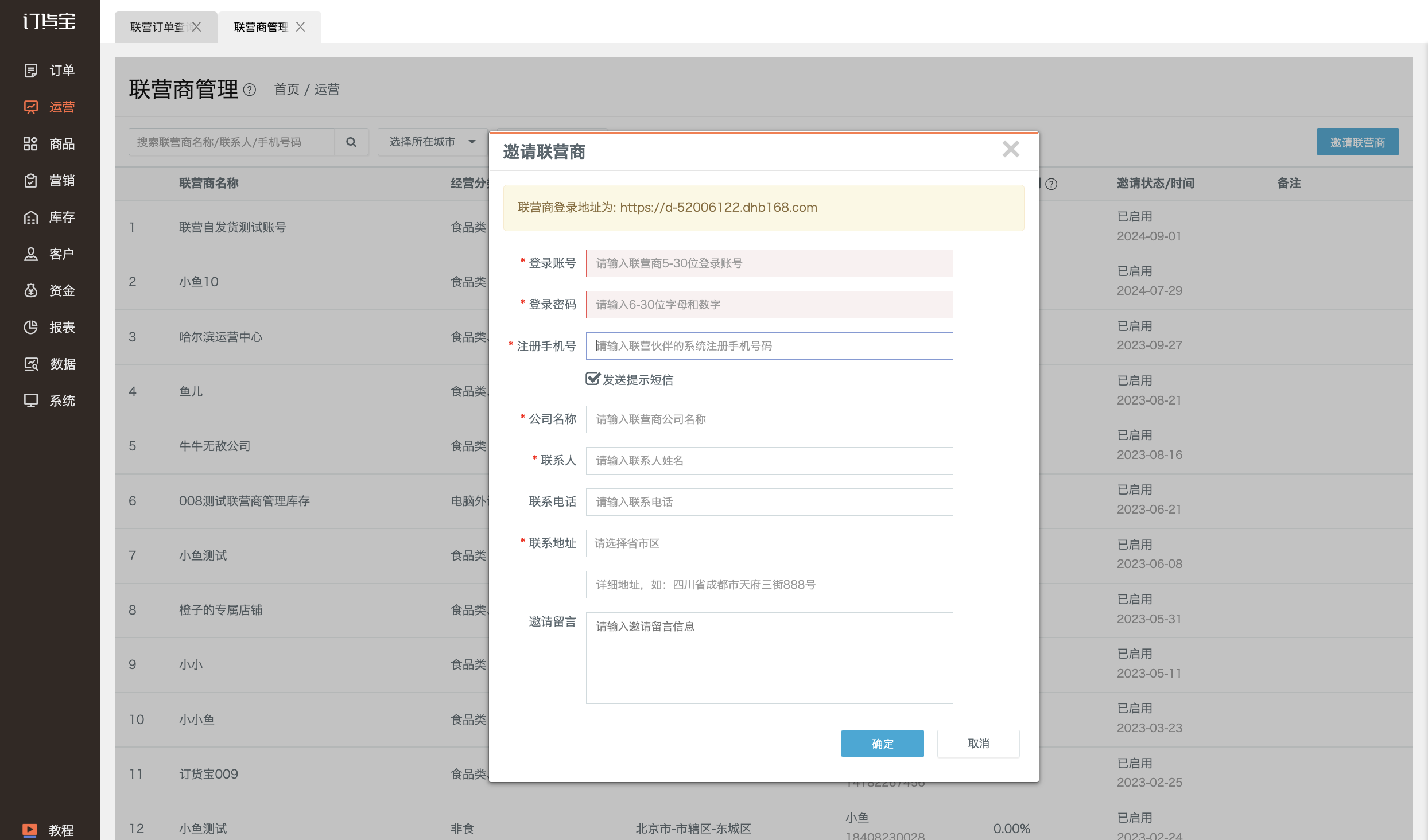The image size is (1428, 840).
Task: Open the 教程 tutorial icon
Action: point(30,830)
